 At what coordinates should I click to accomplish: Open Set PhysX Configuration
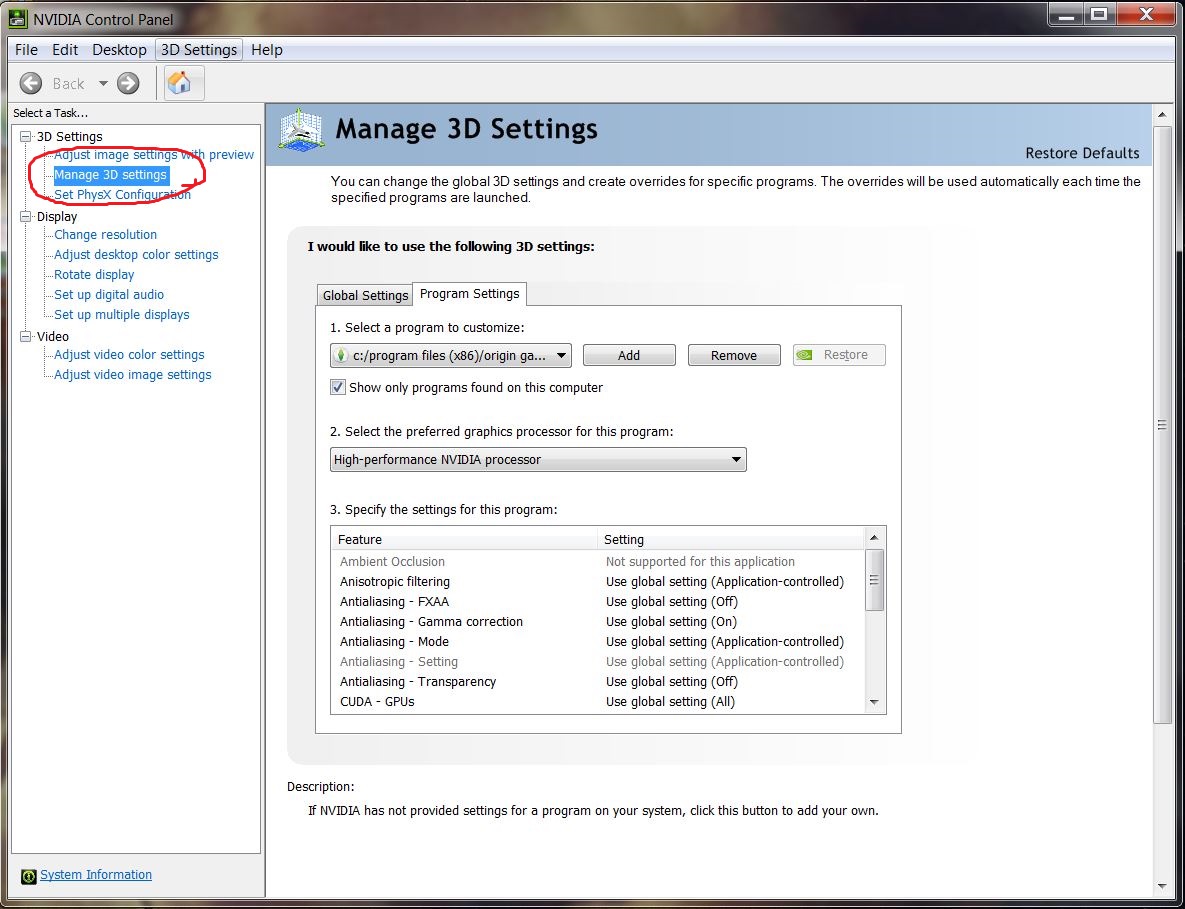(x=122, y=195)
